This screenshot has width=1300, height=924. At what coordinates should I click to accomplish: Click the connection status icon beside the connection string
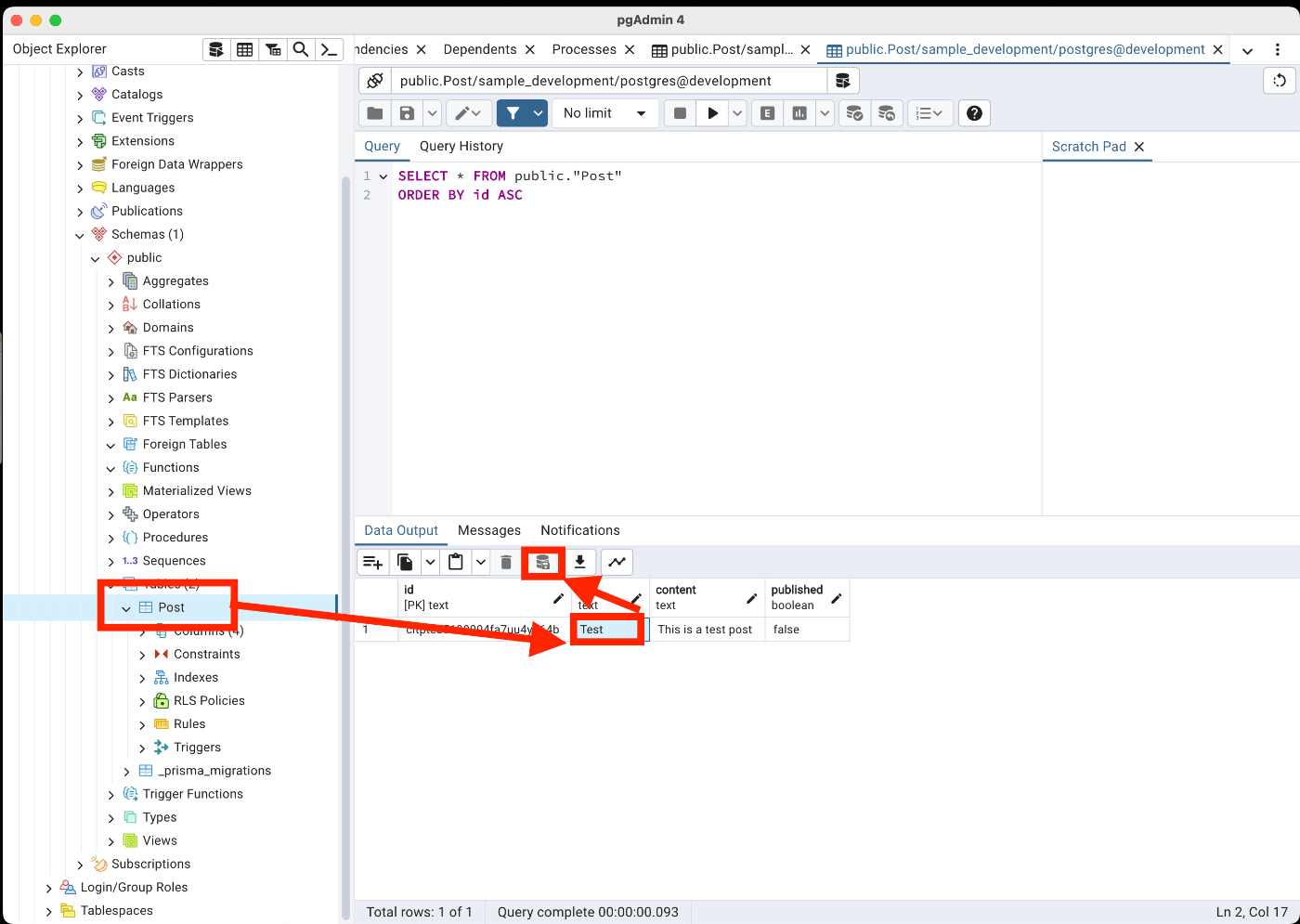375,81
